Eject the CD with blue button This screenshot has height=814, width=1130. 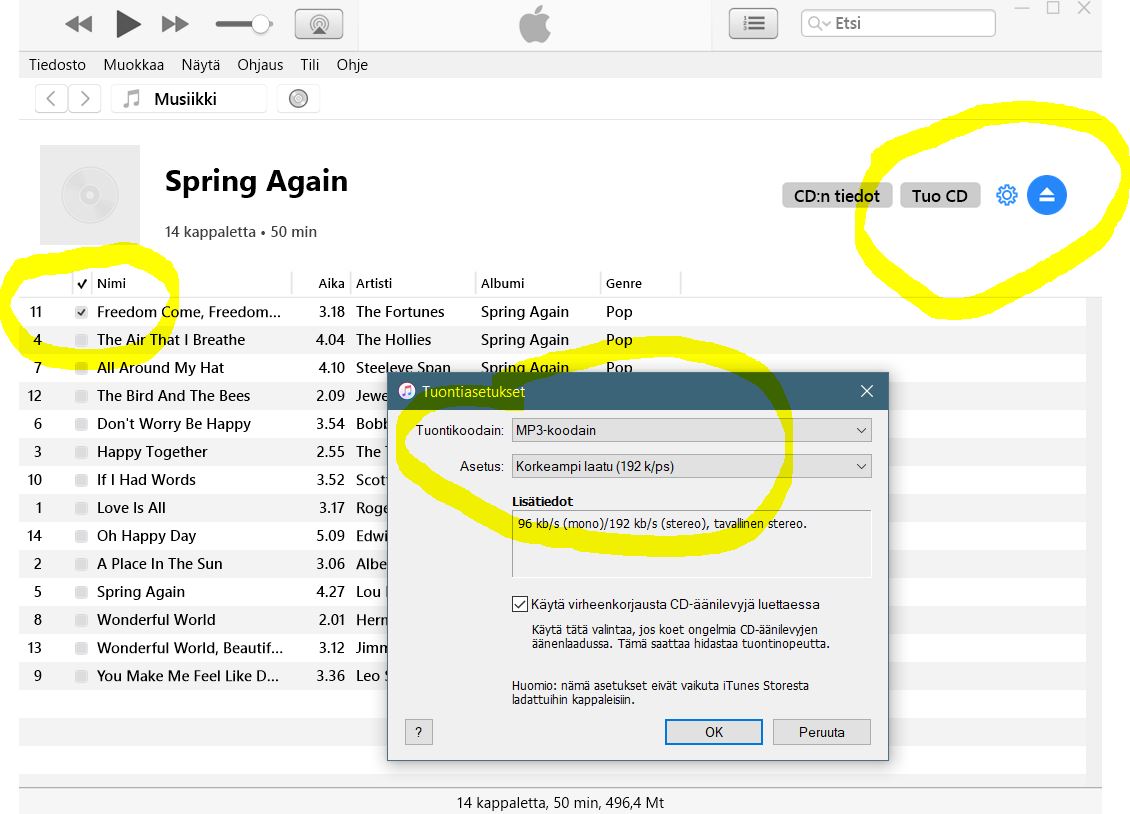(x=1047, y=196)
